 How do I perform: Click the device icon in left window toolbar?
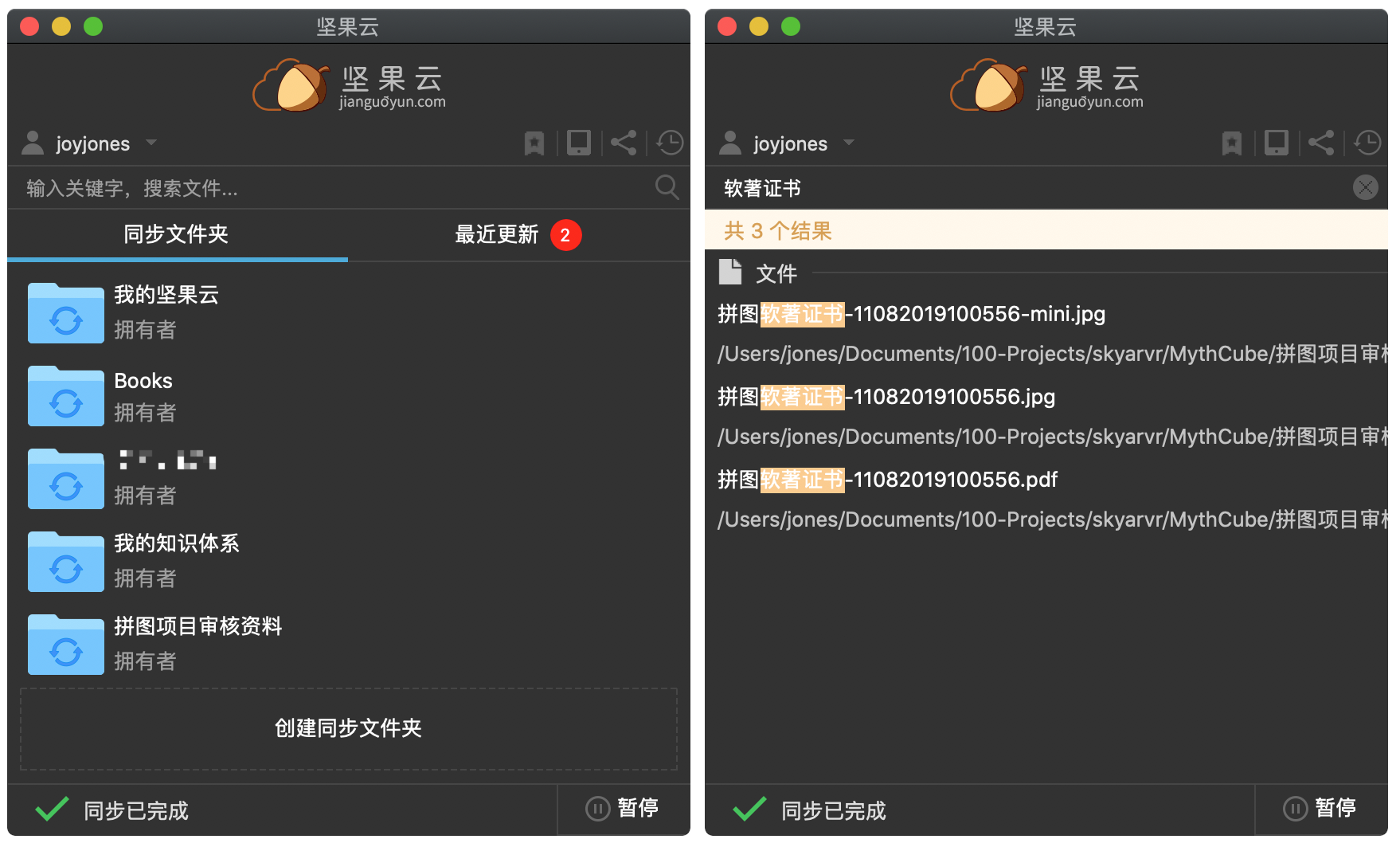pyautogui.click(x=579, y=143)
